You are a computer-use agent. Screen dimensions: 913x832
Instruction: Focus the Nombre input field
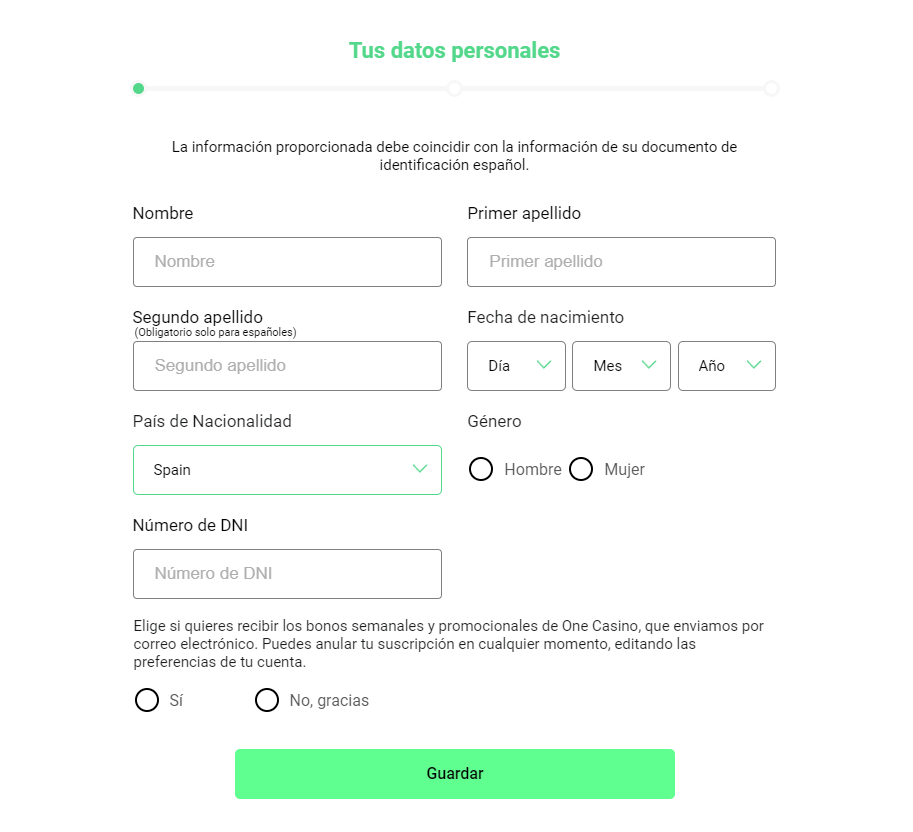(287, 262)
